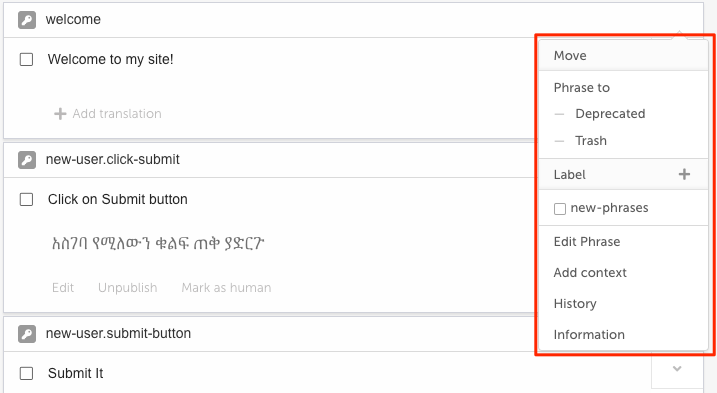Click the plus icon beside Label
Image resolution: width=717 pixels, height=393 pixels.
(684, 174)
